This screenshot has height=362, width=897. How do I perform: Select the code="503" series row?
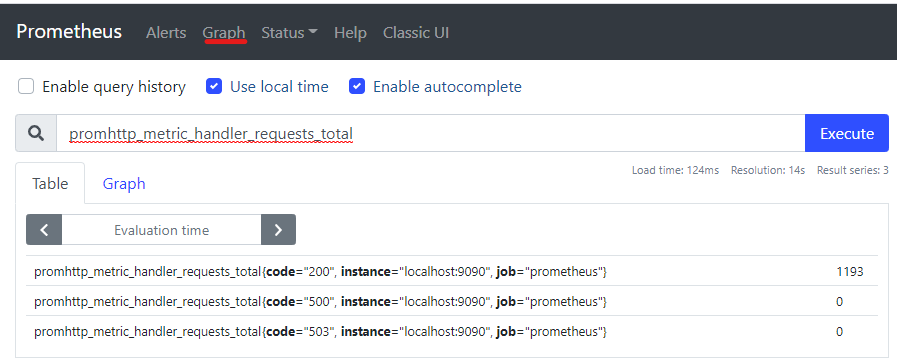[452, 331]
